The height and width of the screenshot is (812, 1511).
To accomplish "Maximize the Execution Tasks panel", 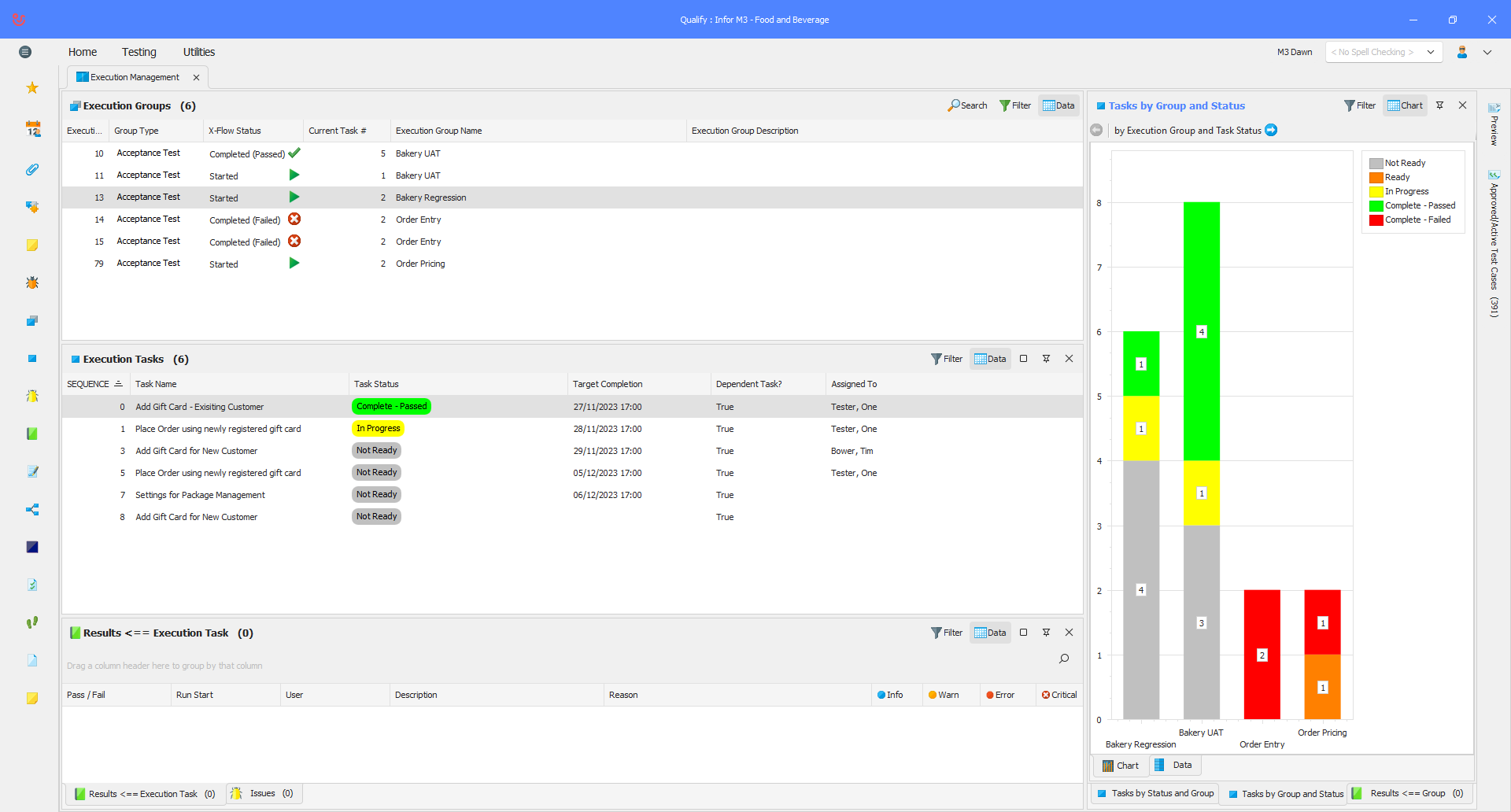I will click(x=1024, y=359).
